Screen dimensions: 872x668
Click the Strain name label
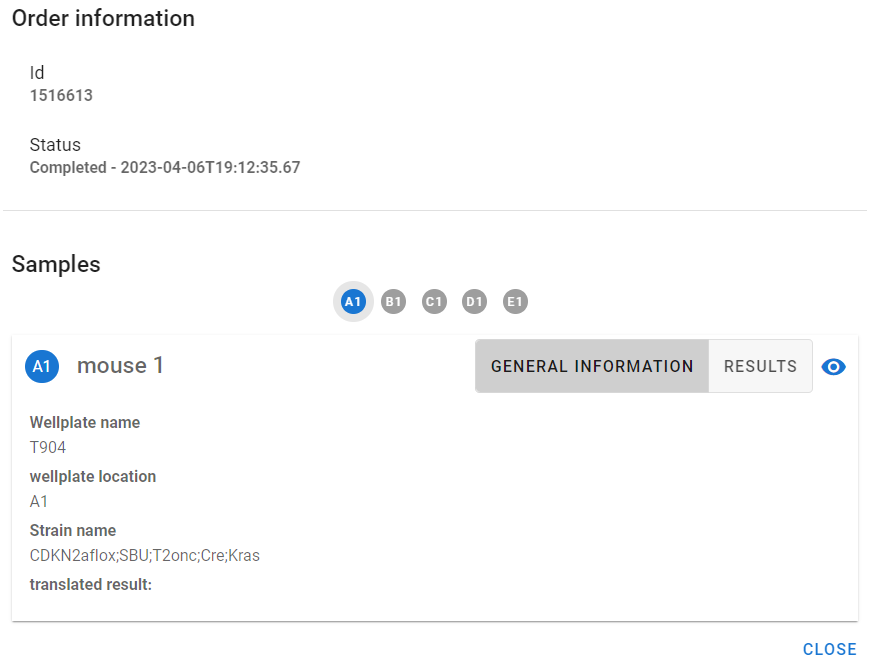[x=73, y=530]
